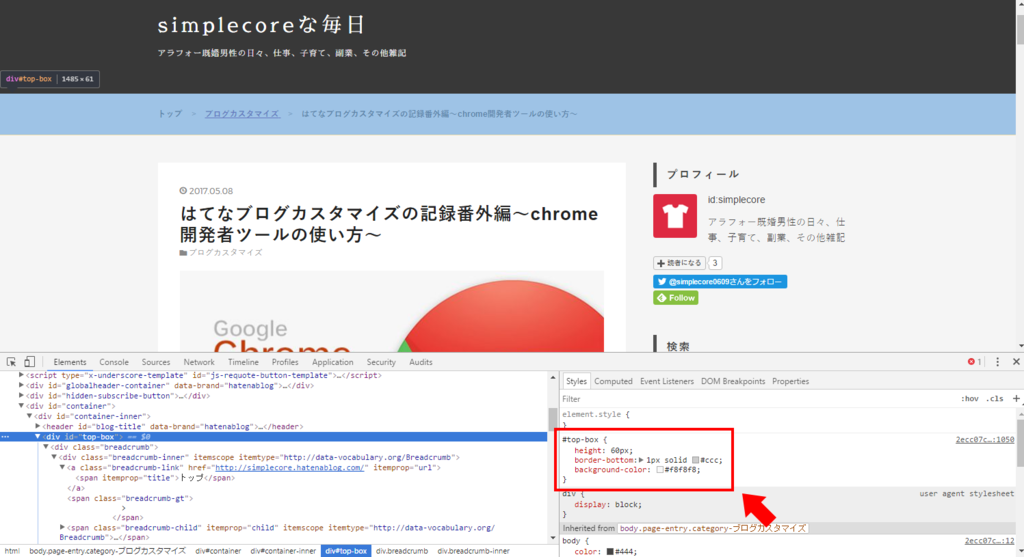This screenshot has width=1024, height=557.
Task: Expand the border-bottom shorthand triangle
Action: click(641, 460)
